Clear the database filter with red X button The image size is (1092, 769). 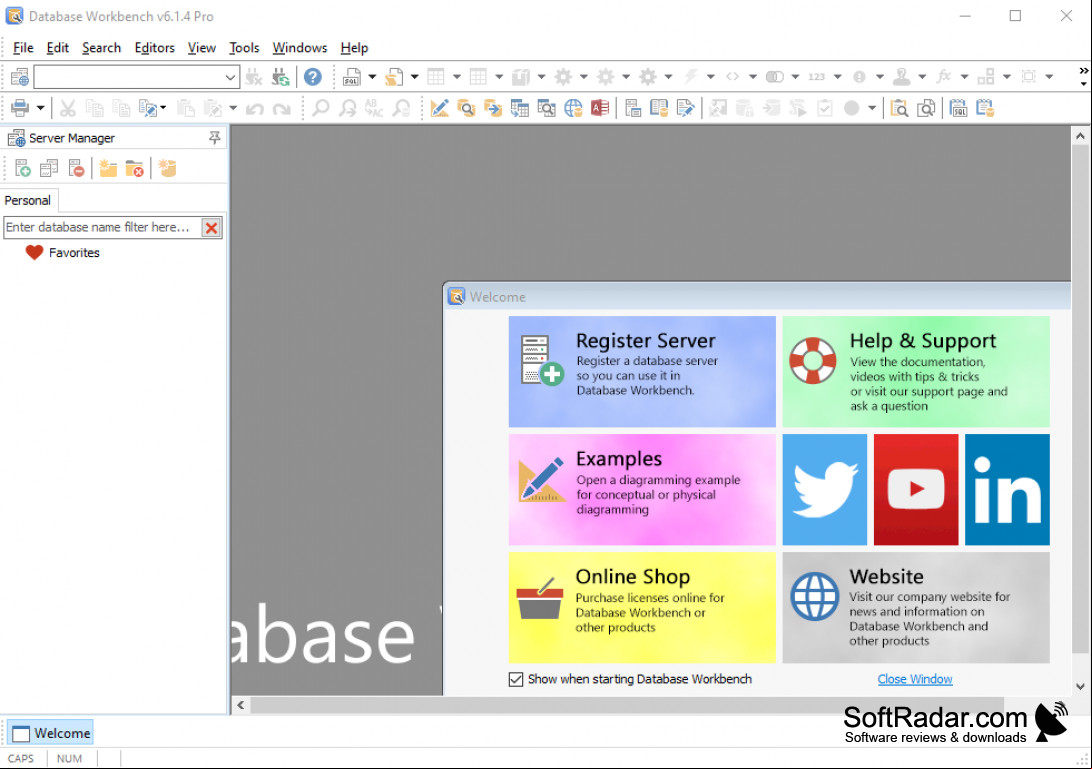tap(211, 228)
